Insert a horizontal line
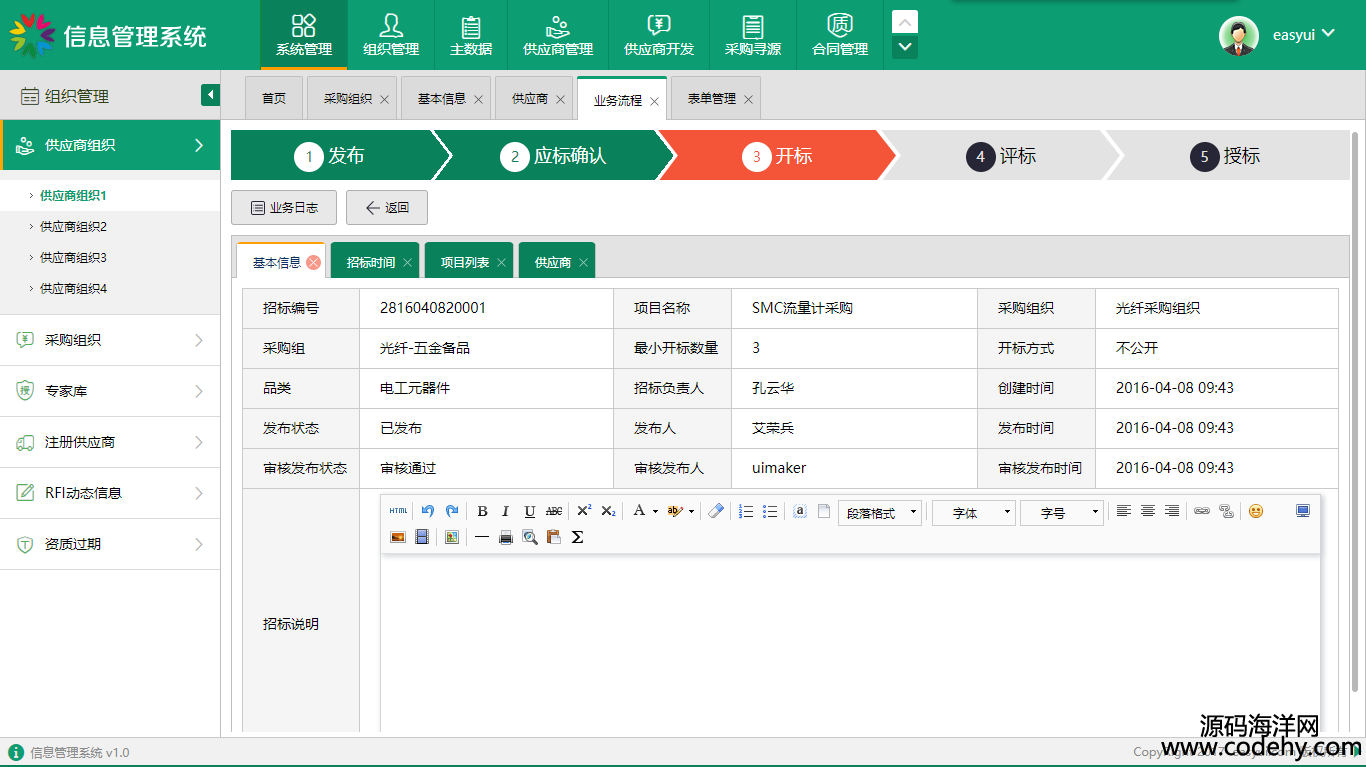Screen dimensions: 1366x767 tap(482, 537)
